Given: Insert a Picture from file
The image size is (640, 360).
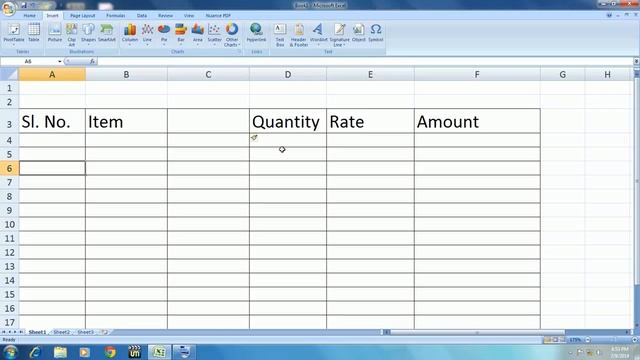Looking at the screenshot, I should (55, 33).
